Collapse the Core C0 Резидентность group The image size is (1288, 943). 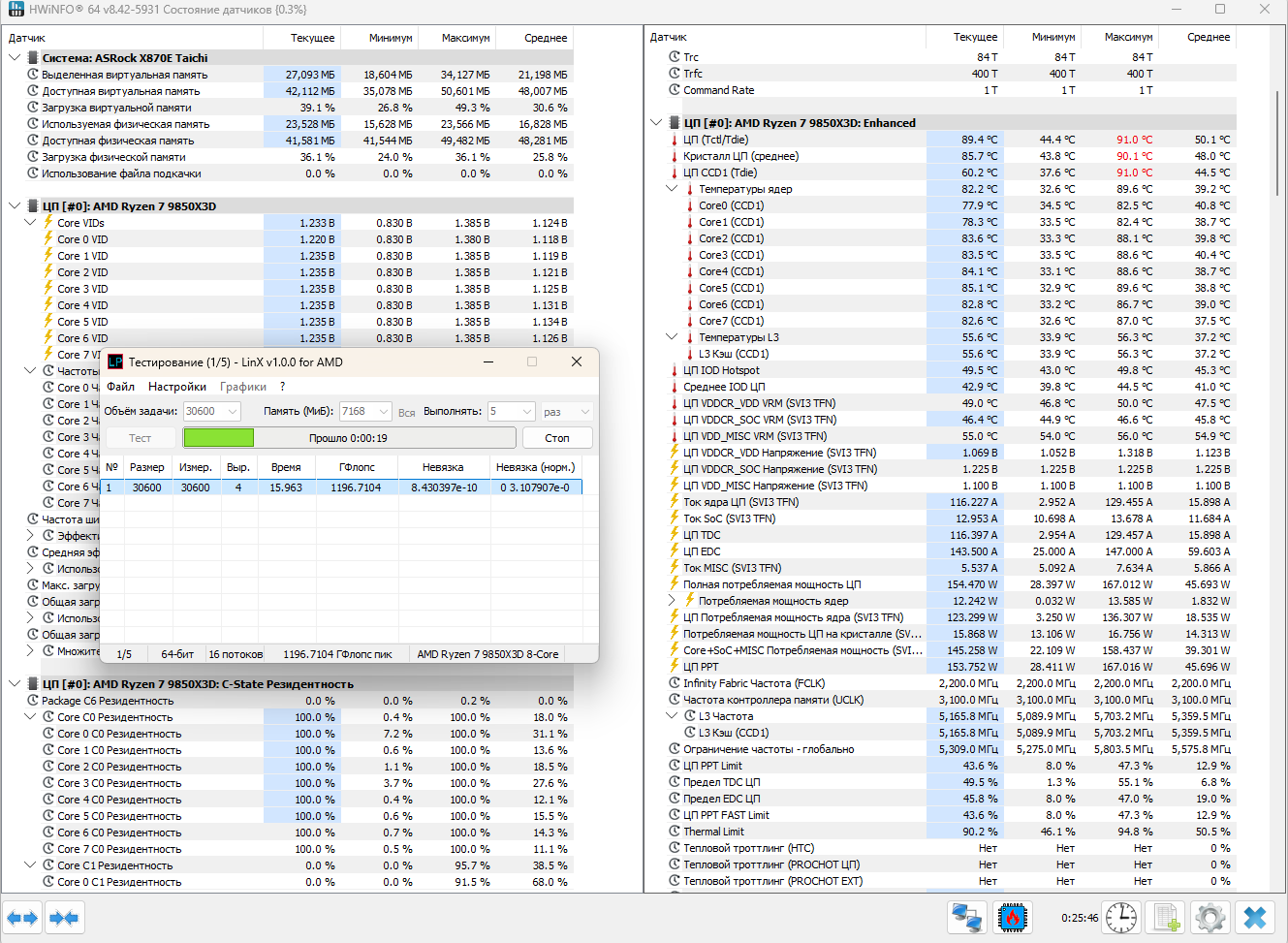(30, 717)
